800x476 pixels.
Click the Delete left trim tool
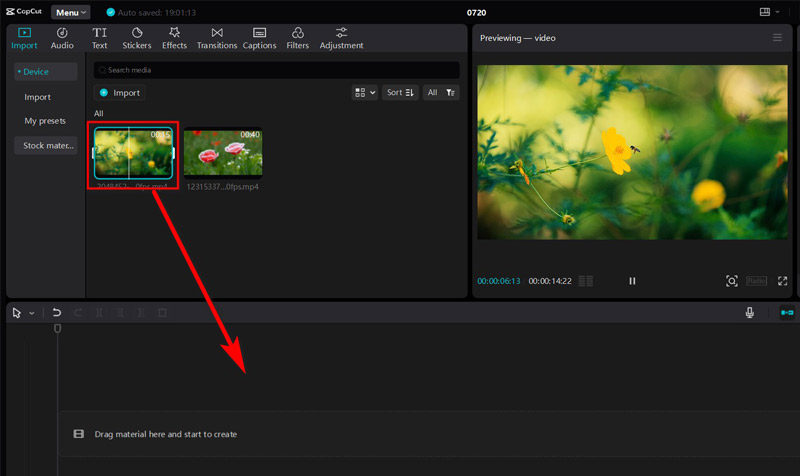click(x=120, y=313)
